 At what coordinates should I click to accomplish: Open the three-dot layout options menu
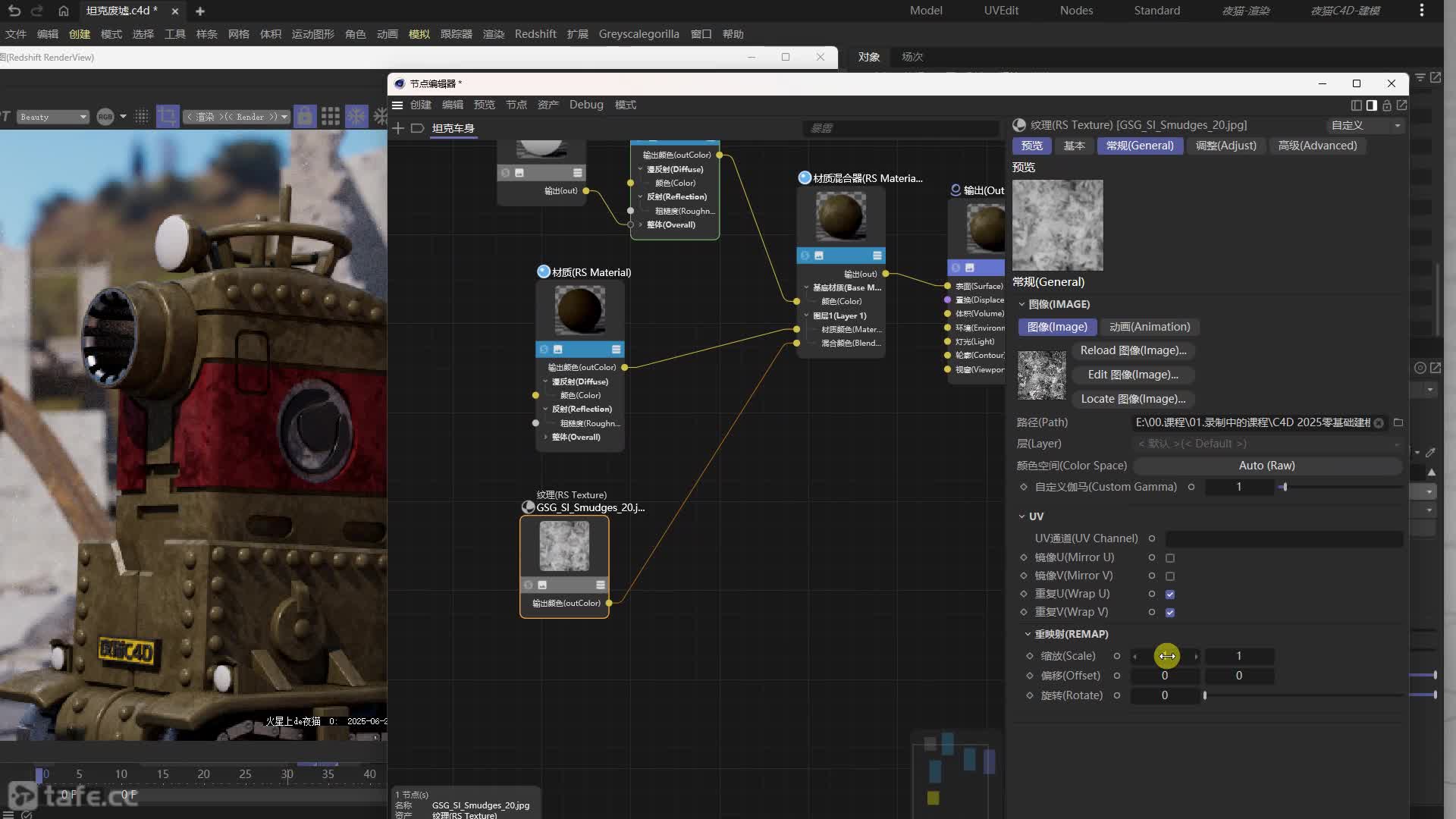pyautogui.click(x=1421, y=11)
